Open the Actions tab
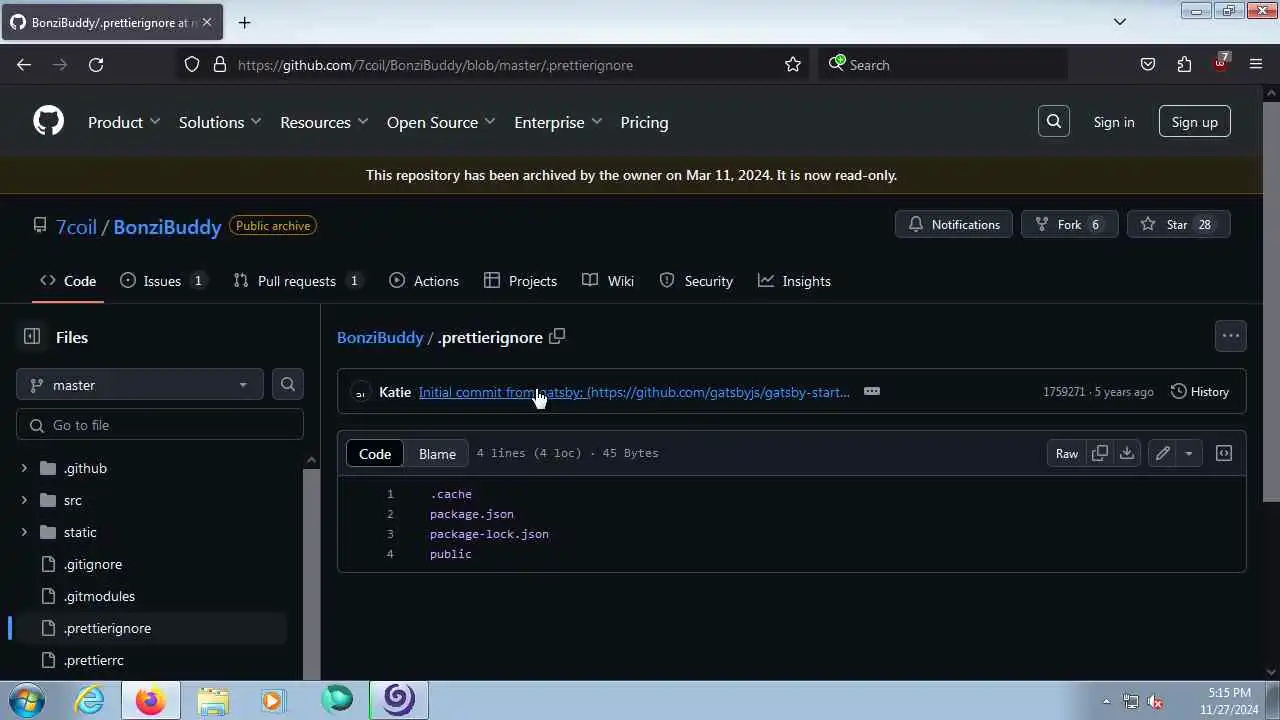Viewport: 1280px width, 720px height. tap(424, 281)
